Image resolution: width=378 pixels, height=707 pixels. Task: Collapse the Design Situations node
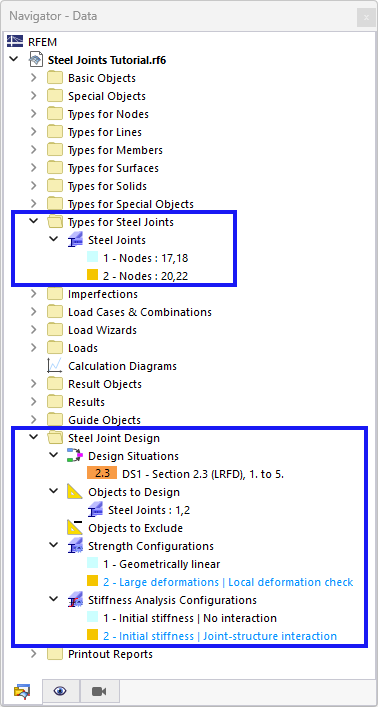coord(54,455)
